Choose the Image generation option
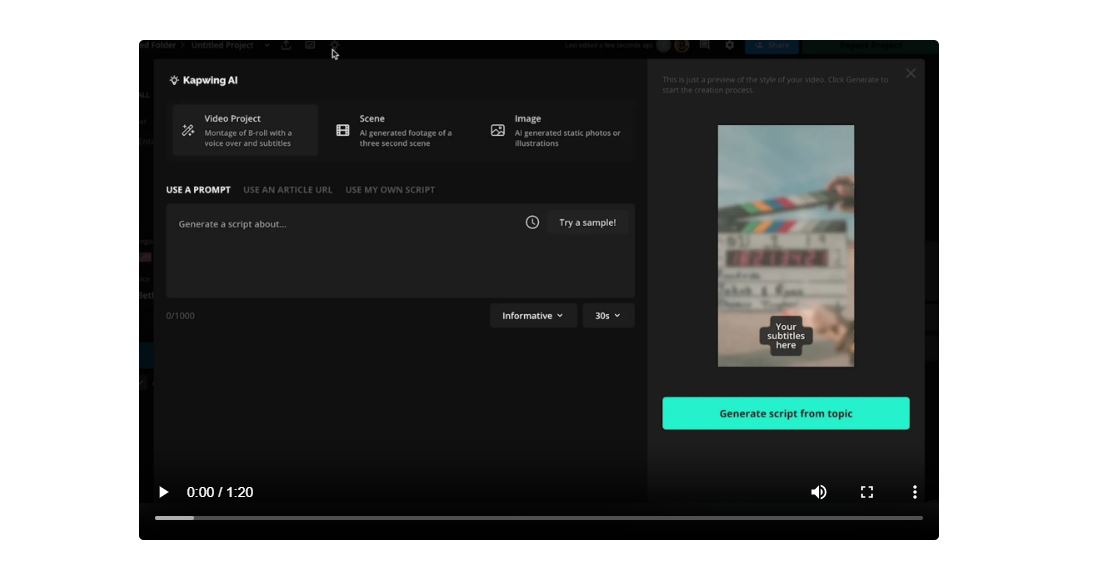1116x562 pixels. 555,130
